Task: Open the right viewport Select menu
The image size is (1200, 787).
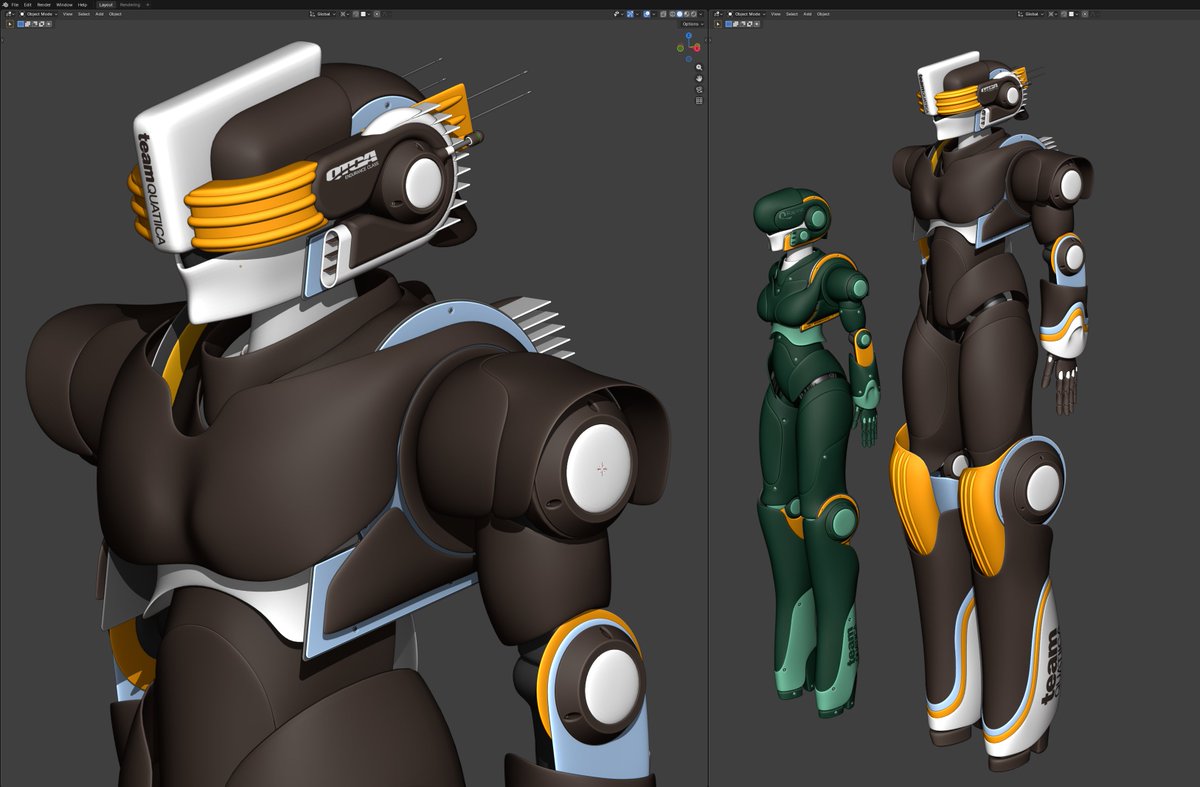Action: (792, 14)
